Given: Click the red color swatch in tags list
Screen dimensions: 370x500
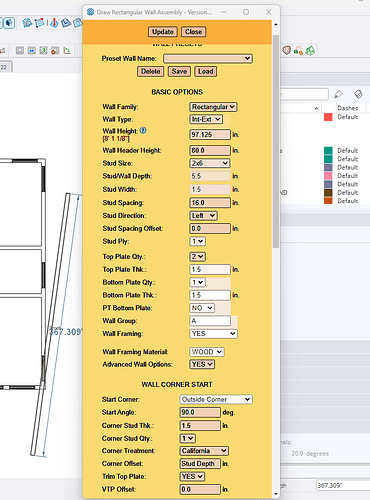Looking at the screenshot, I should coord(328,117).
